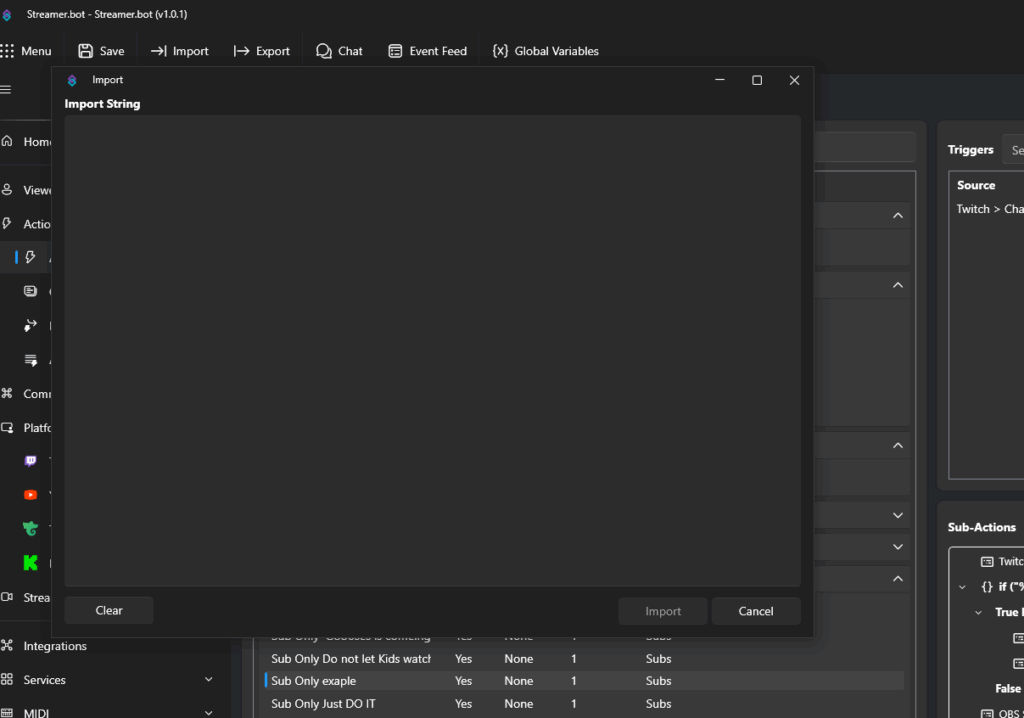Click the Twitch platform icon in sidebar
Screen dimensions: 1024x718
tap(30, 461)
